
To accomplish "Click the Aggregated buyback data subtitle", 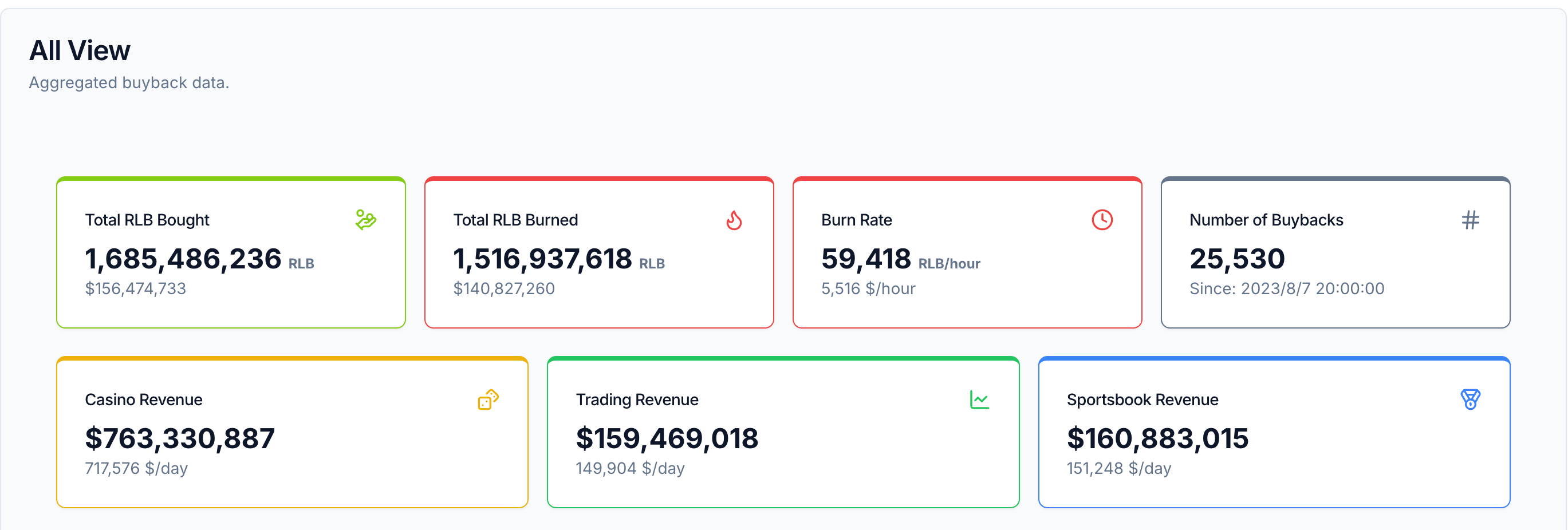I will click(129, 83).
